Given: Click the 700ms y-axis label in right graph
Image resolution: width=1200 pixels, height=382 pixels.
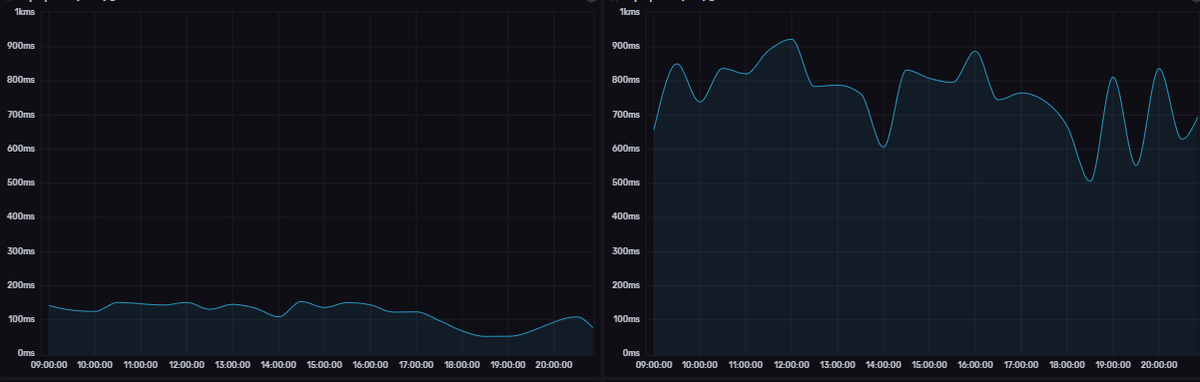Looking at the screenshot, I should 625,114.
